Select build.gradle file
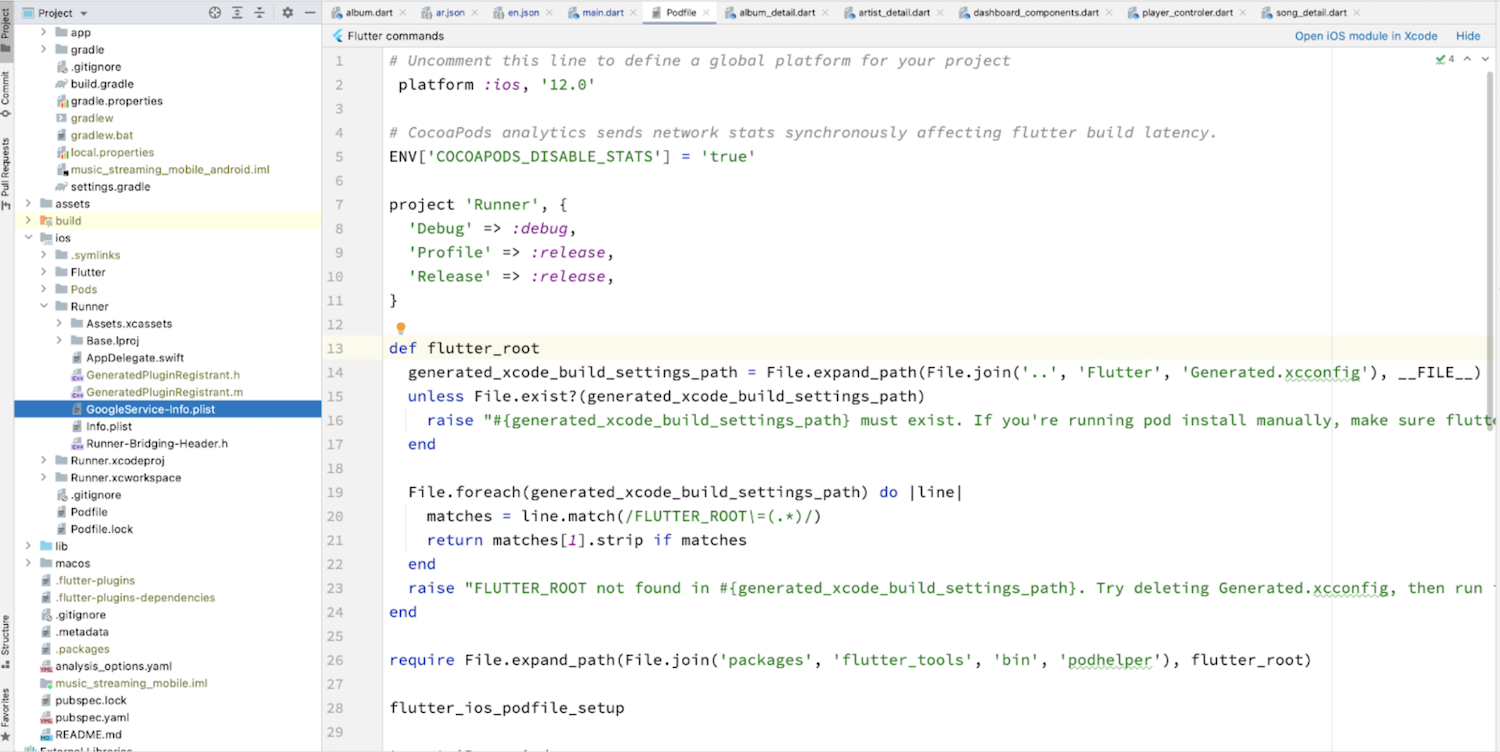Image resolution: width=1500 pixels, height=752 pixels. point(102,84)
